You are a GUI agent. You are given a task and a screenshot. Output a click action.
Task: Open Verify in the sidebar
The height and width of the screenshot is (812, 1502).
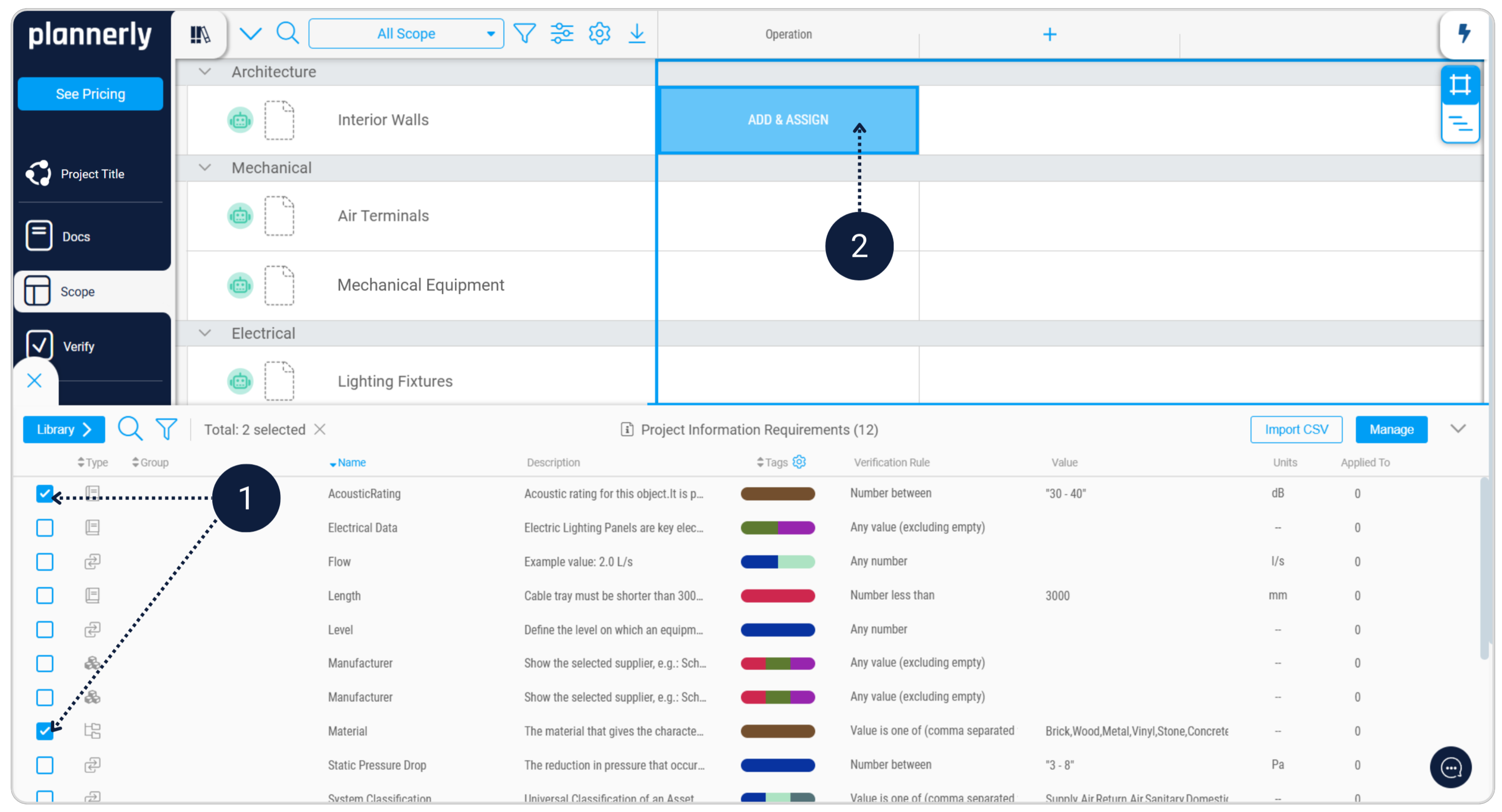coord(78,346)
